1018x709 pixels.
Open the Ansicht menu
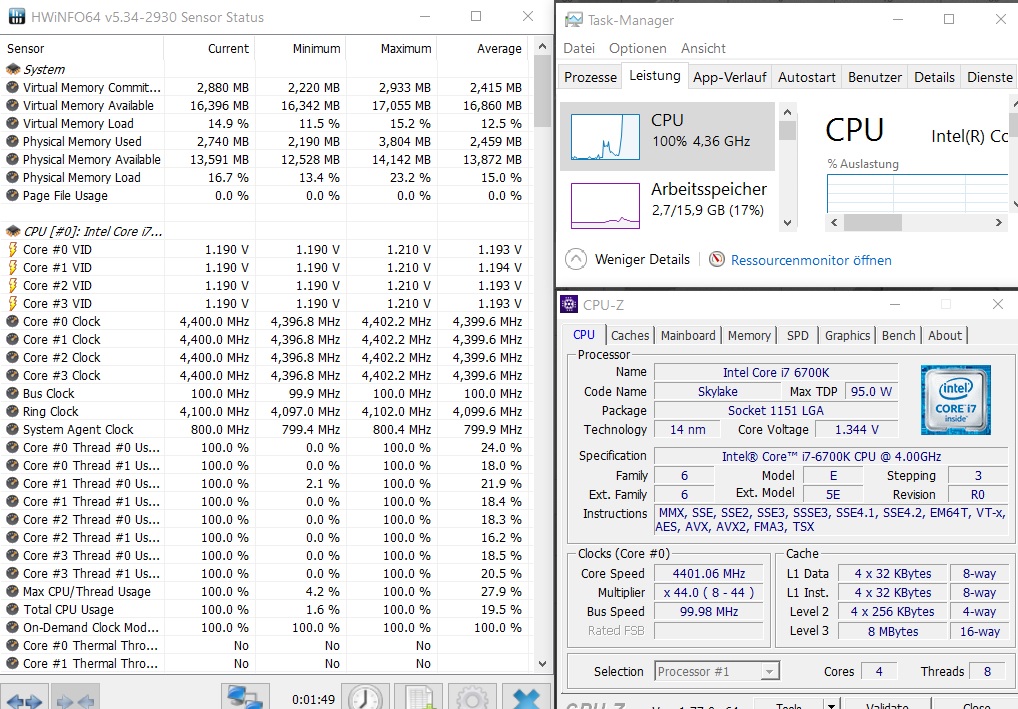pyautogui.click(x=703, y=48)
